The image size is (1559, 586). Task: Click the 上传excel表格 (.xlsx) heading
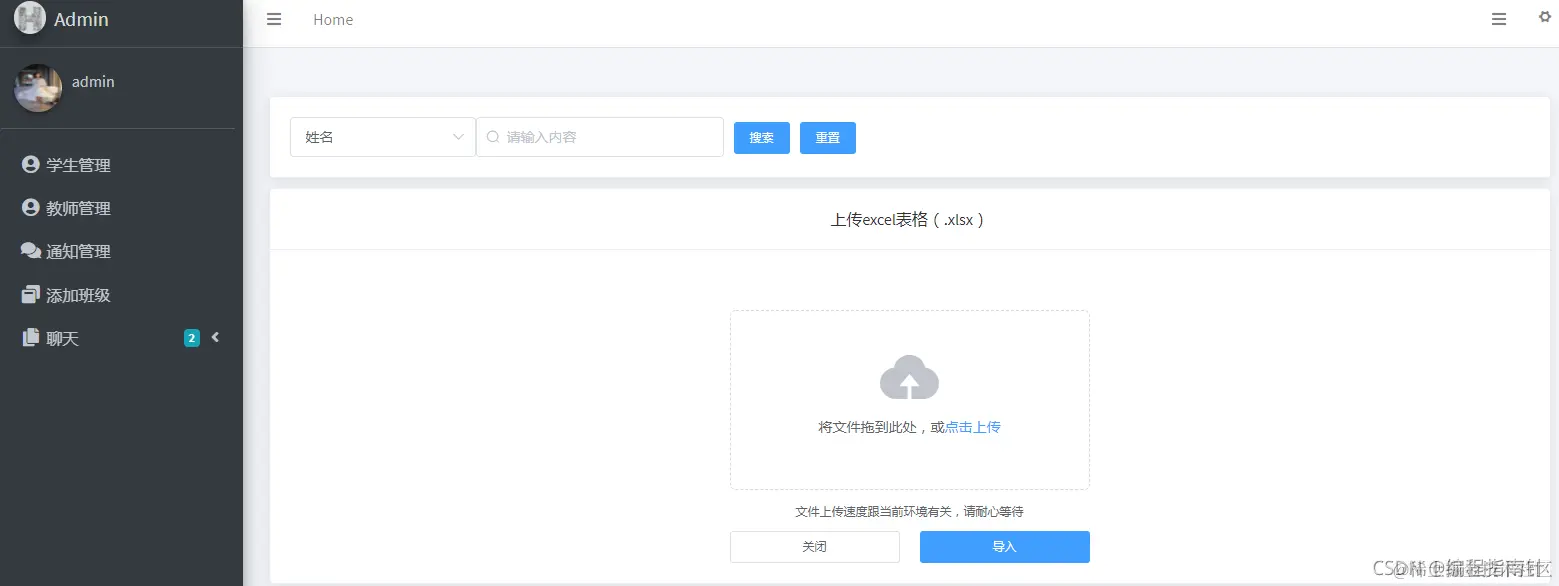click(x=910, y=220)
